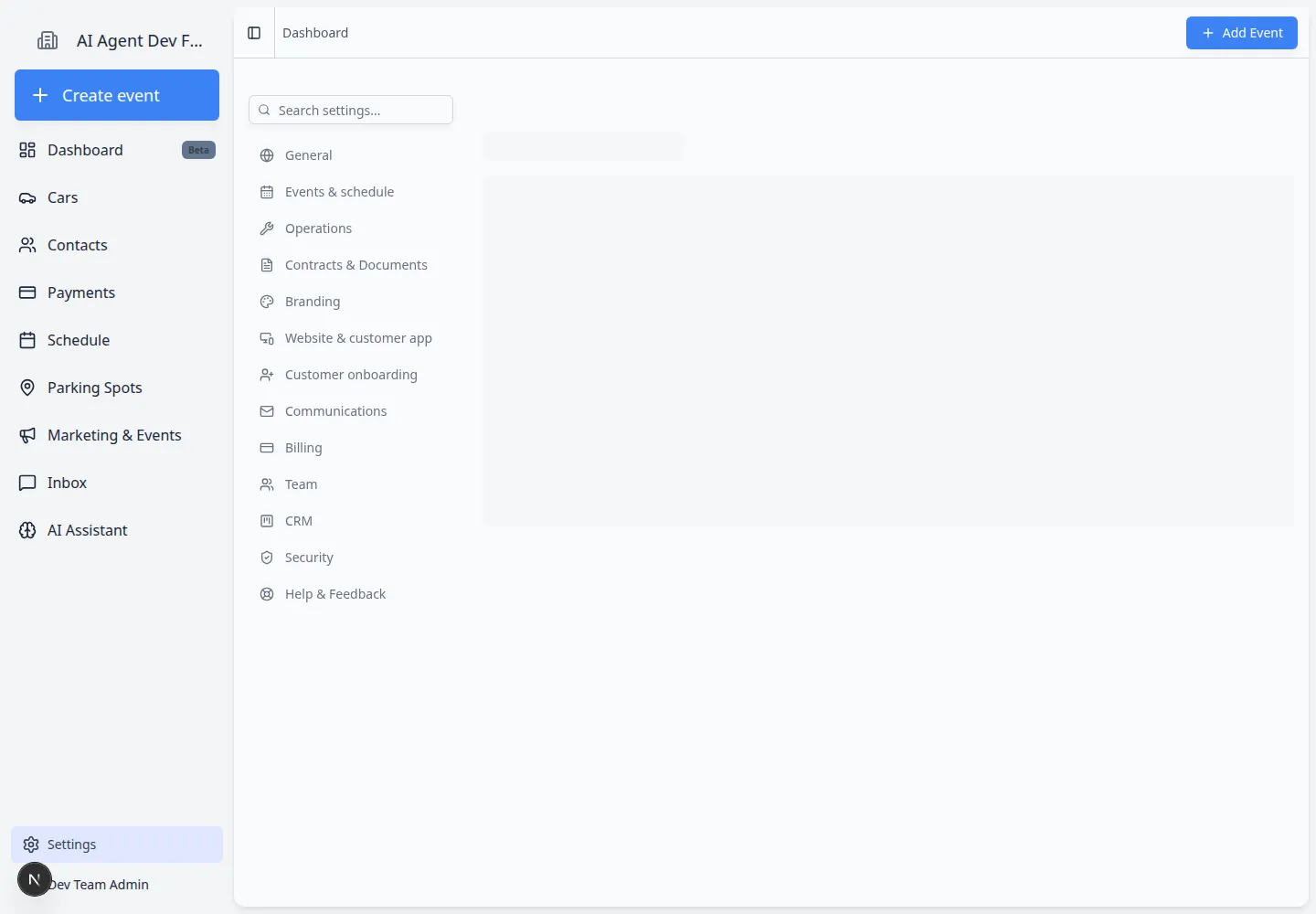1316x914 pixels.
Task: Open the Dashboard sidebar item
Action: click(x=117, y=150)
